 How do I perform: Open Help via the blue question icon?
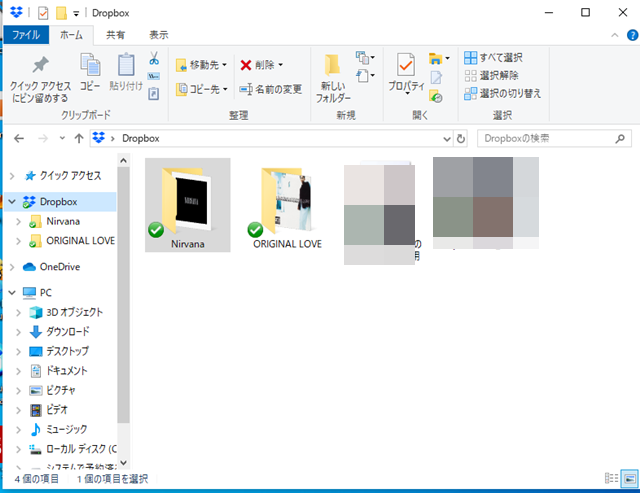coord(632,36)
